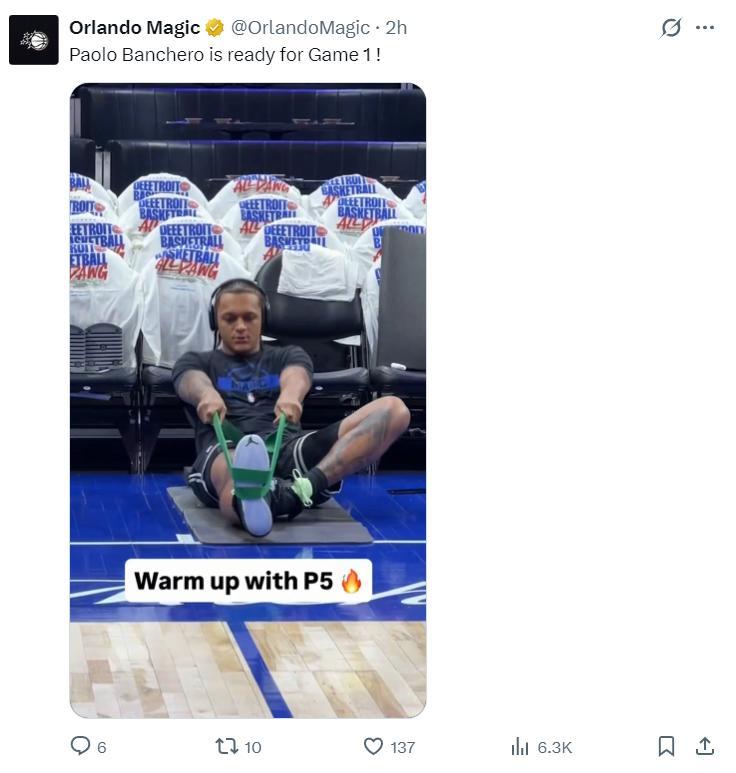The image size is (736, 773).
Task: Open the Orlando Magic display name link
Action: (x=134, y=28)
